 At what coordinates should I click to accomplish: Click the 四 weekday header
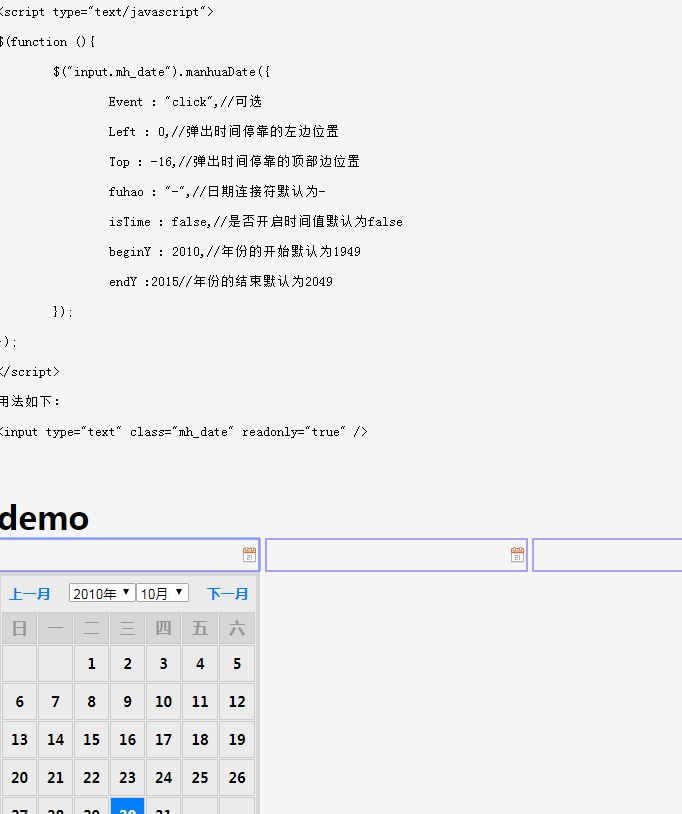[x=163, y=628]
